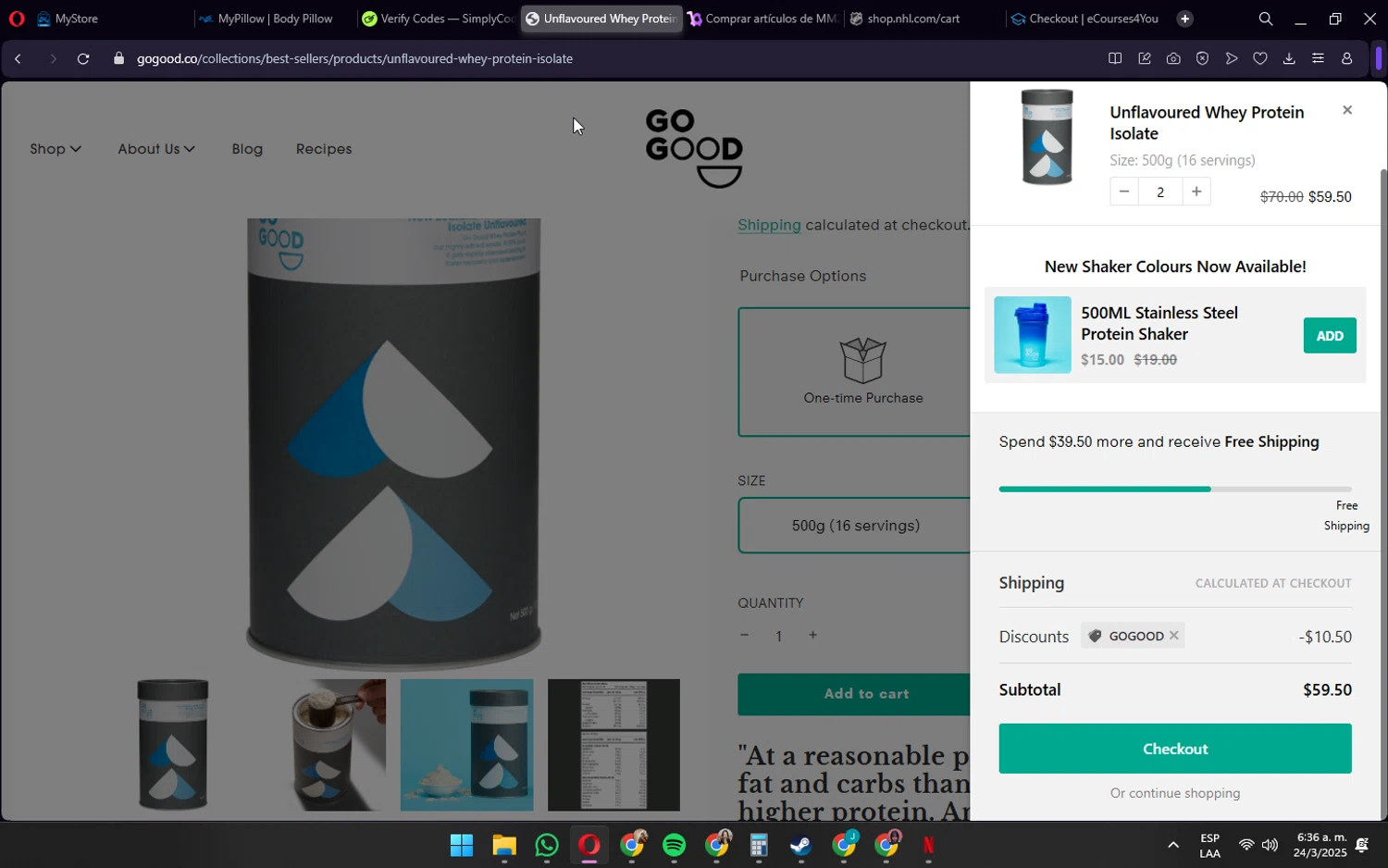This screenshot has height=868, width=1388.
Task: Open the downloads icon in toolbar
Action: (x=1289, y=58)
